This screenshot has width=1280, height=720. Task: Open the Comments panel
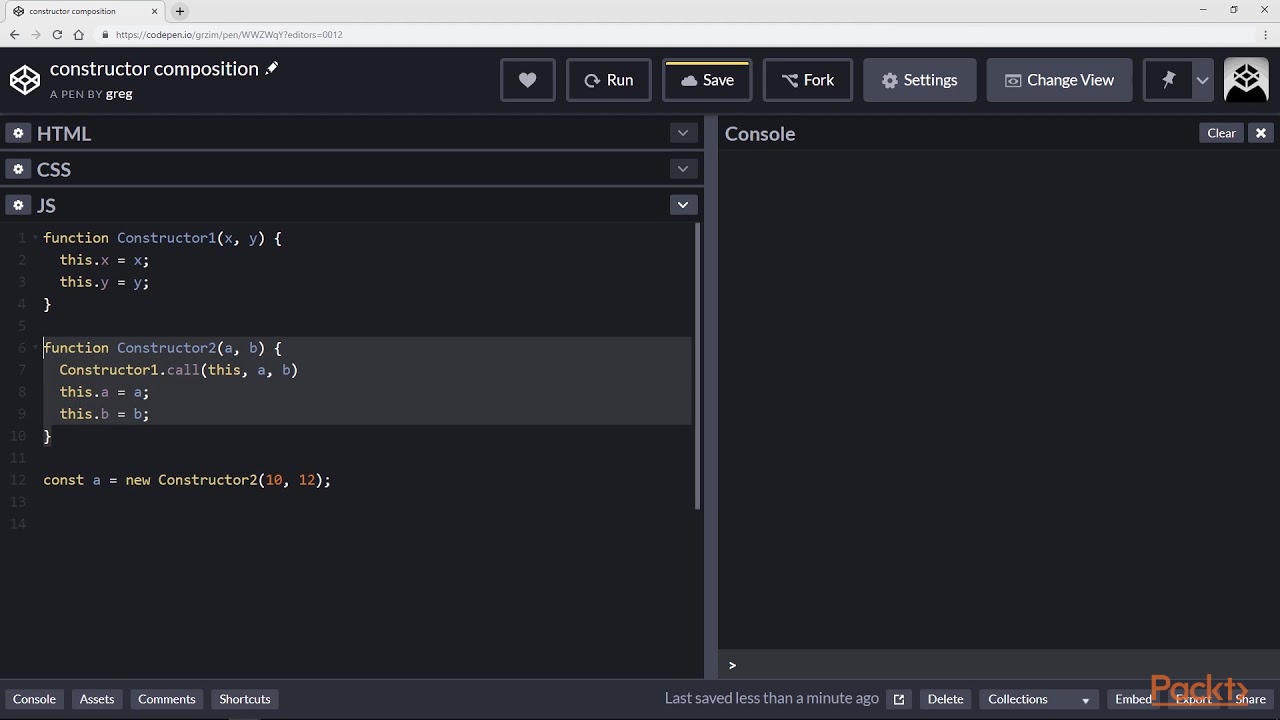[167, 699]
